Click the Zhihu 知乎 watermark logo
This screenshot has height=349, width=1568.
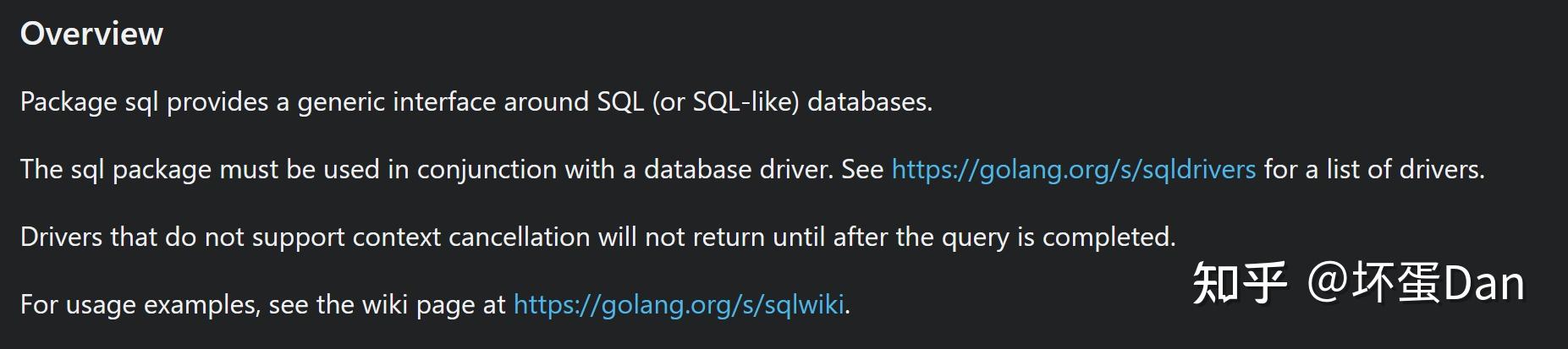(x=1239, y=283)
